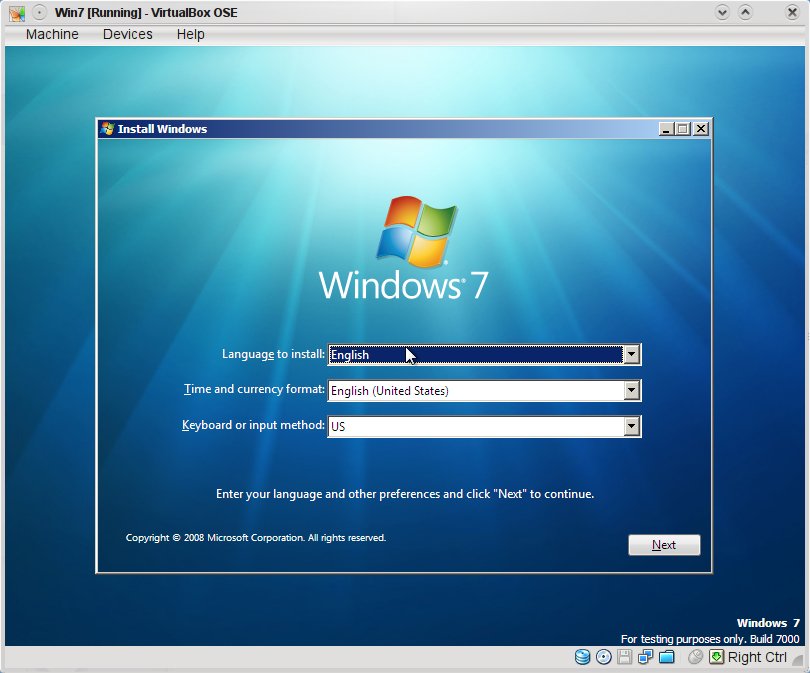
Task: Click the VirtualBox app icon in title bar
Action: click(x=17, y=13)
